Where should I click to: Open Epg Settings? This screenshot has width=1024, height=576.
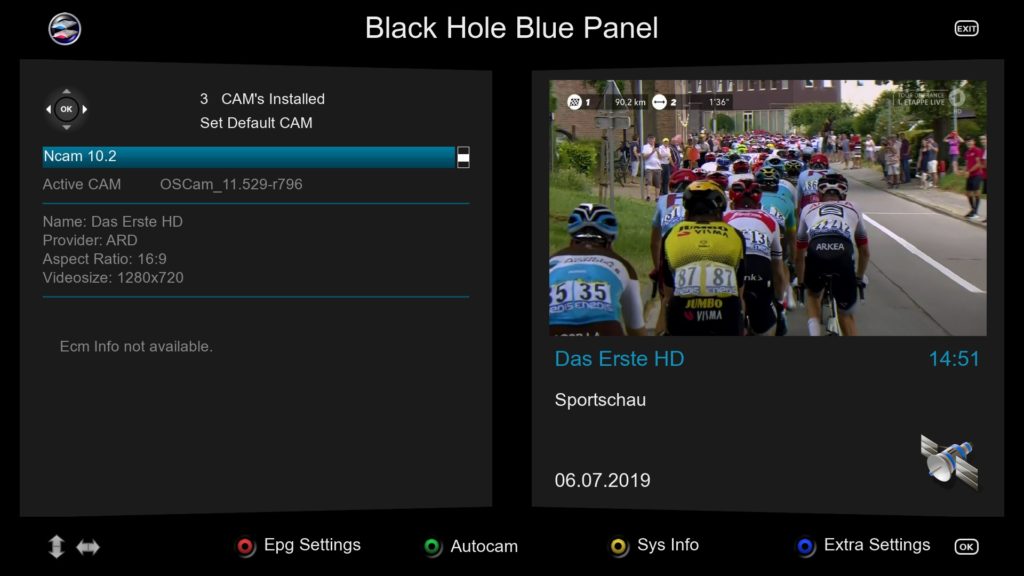coord(312,545)
